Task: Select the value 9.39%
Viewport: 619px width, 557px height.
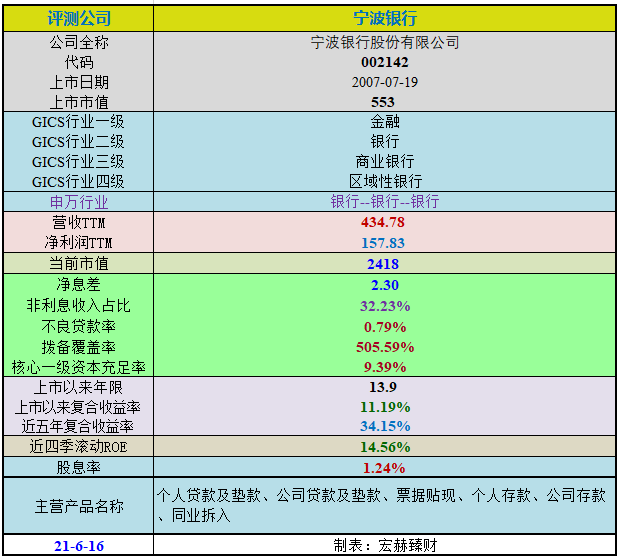Action: [385, 367]
